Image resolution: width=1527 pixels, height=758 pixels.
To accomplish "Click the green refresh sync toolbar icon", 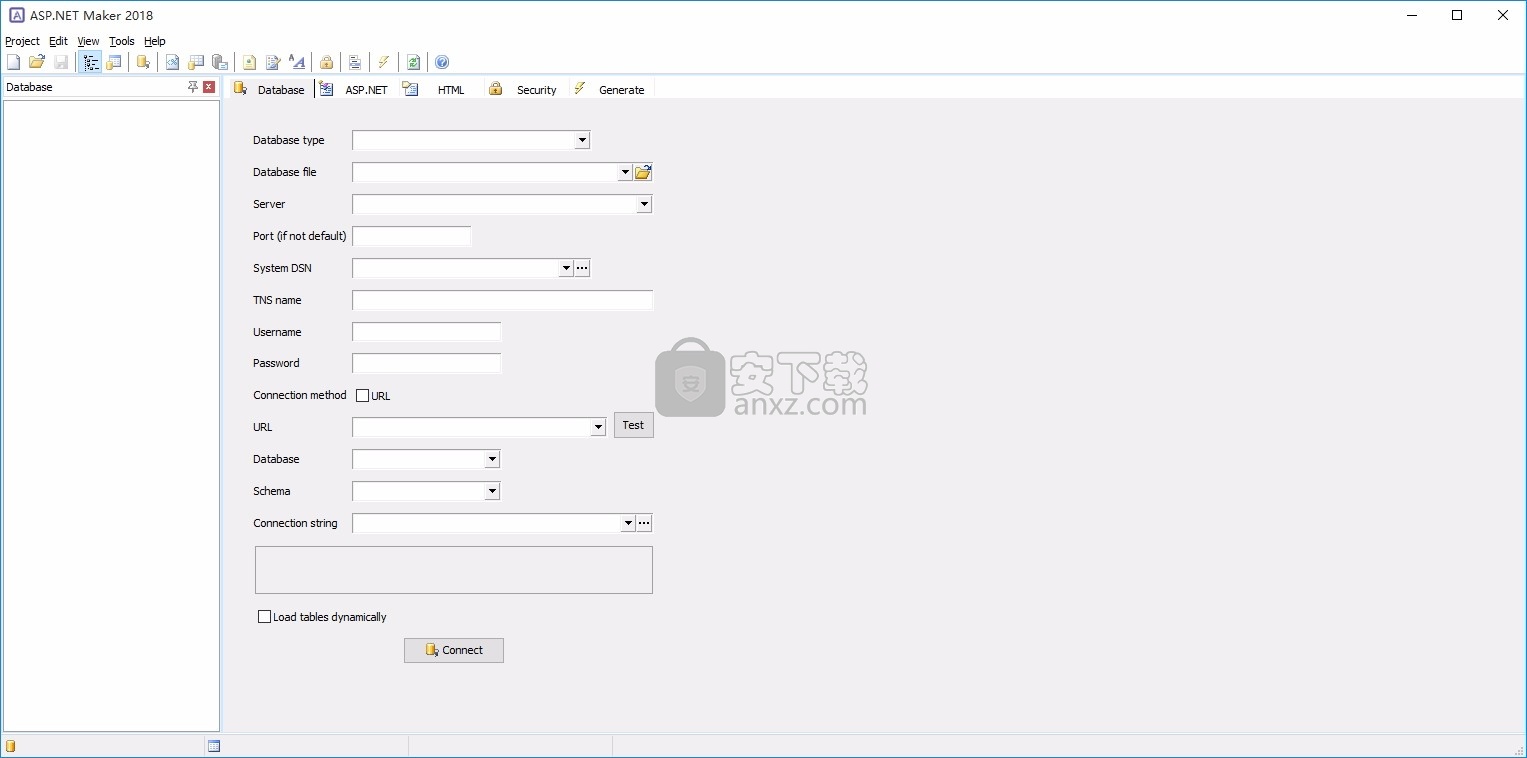I will click(413, 62).
